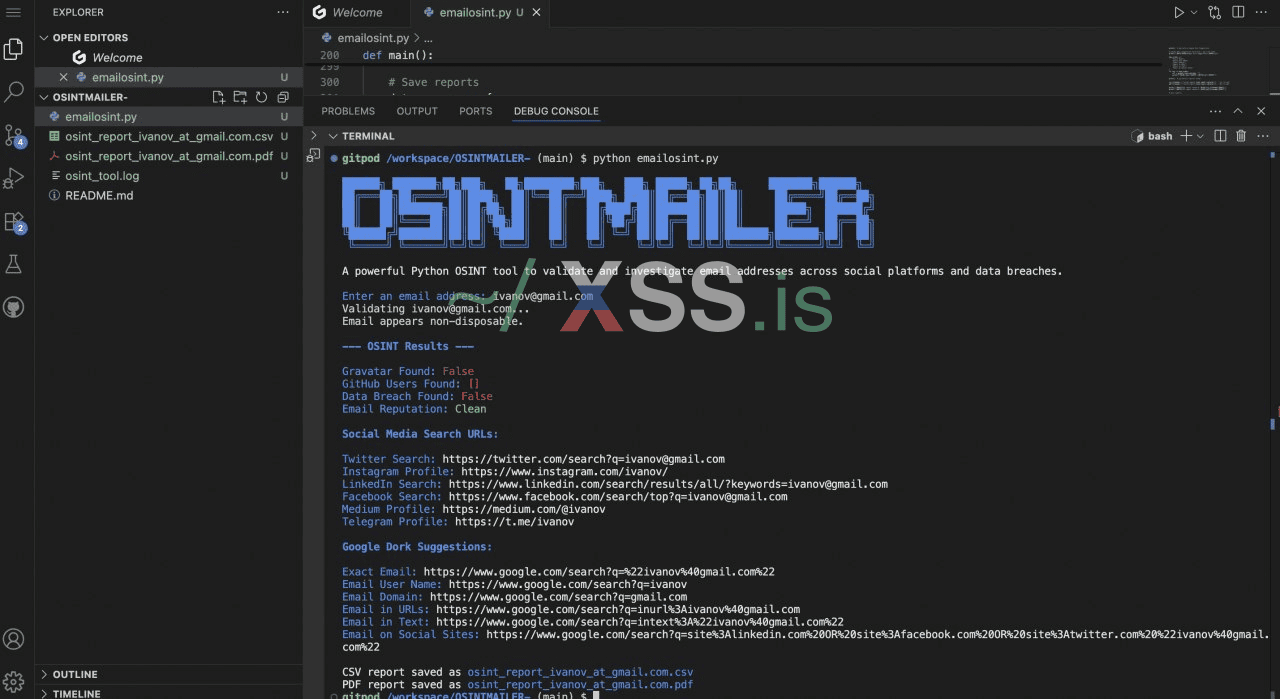This screenshot has width=1280, height=699.
Task: Close the bottom panel
Action: 1261,111
